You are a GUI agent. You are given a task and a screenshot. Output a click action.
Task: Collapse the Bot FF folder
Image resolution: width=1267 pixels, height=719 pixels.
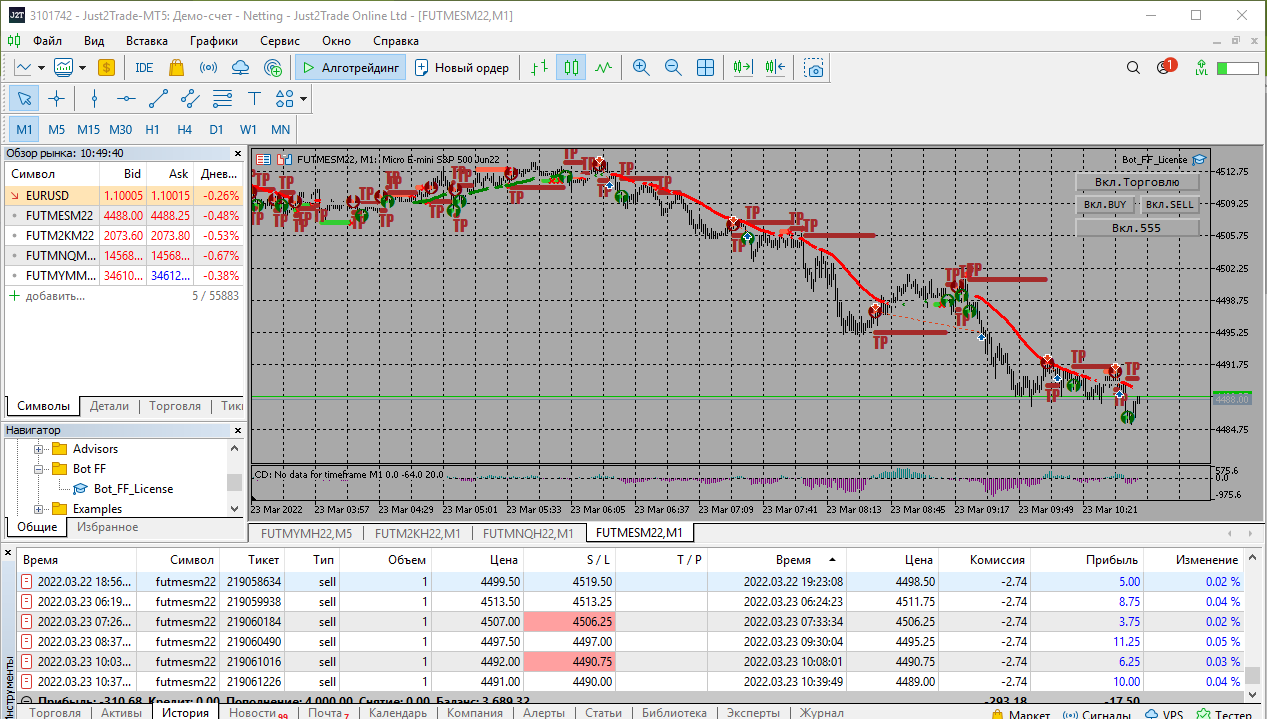[x=40, y=469]
